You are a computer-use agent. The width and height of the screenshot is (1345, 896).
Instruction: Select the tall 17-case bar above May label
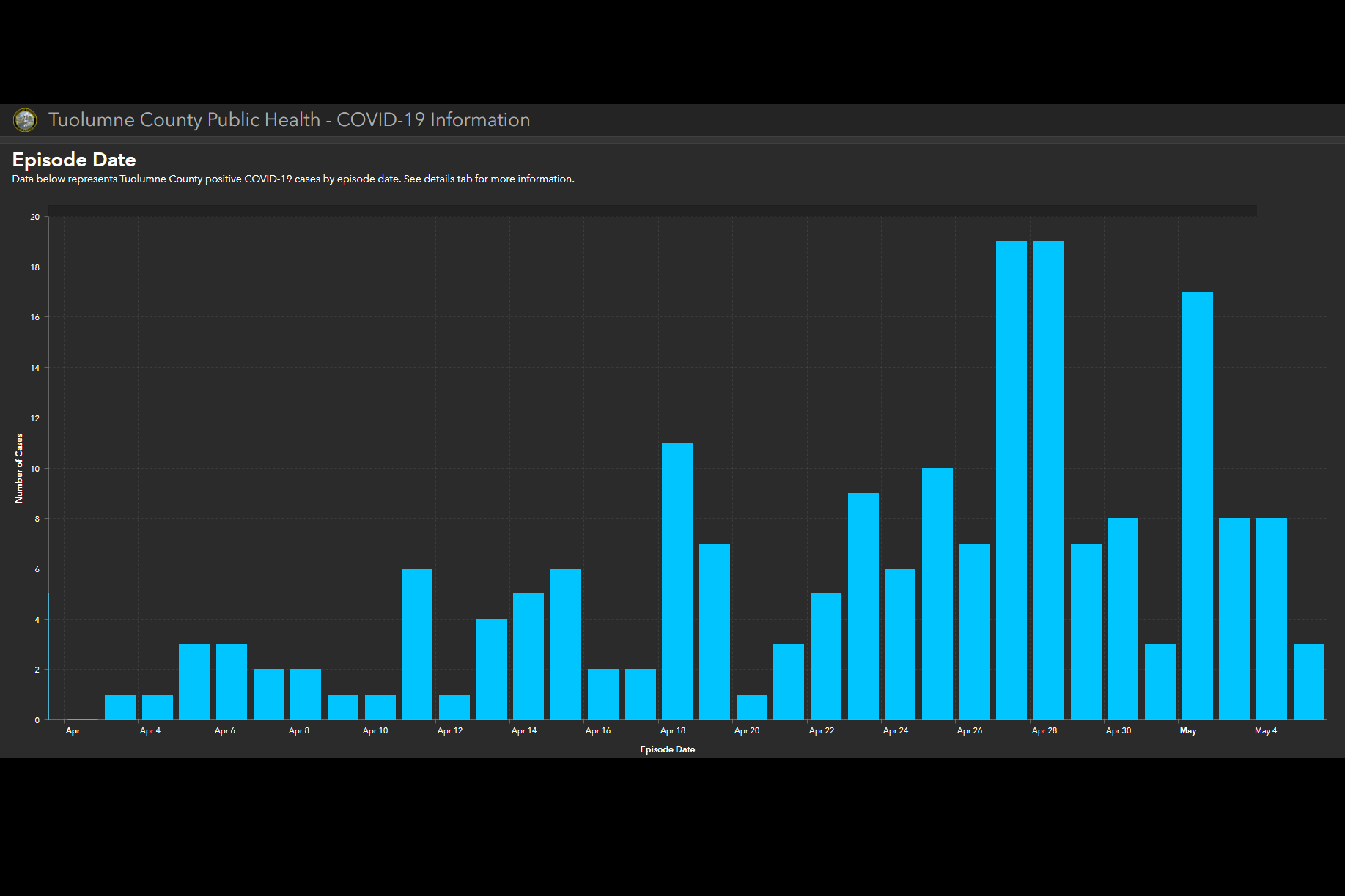tap(1198, 506)
